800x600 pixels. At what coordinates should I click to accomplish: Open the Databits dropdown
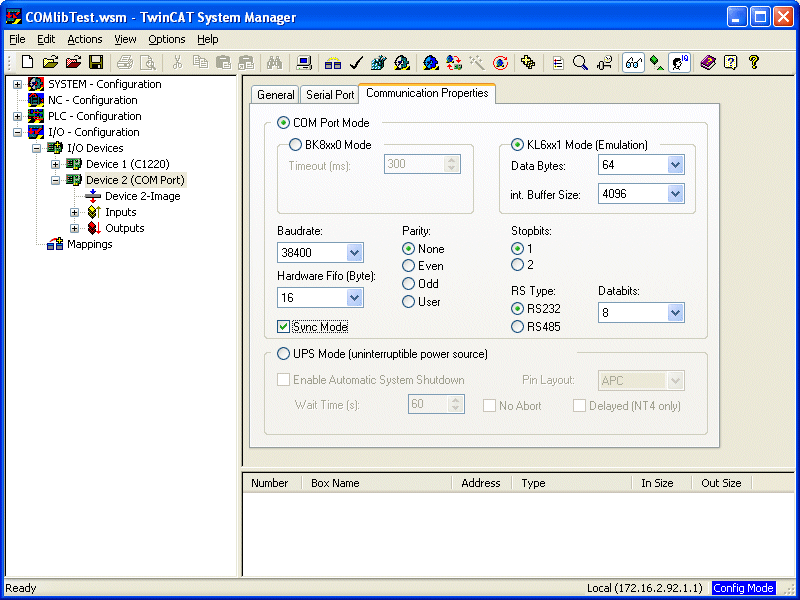pyautogui.click(x=675, y=313)
